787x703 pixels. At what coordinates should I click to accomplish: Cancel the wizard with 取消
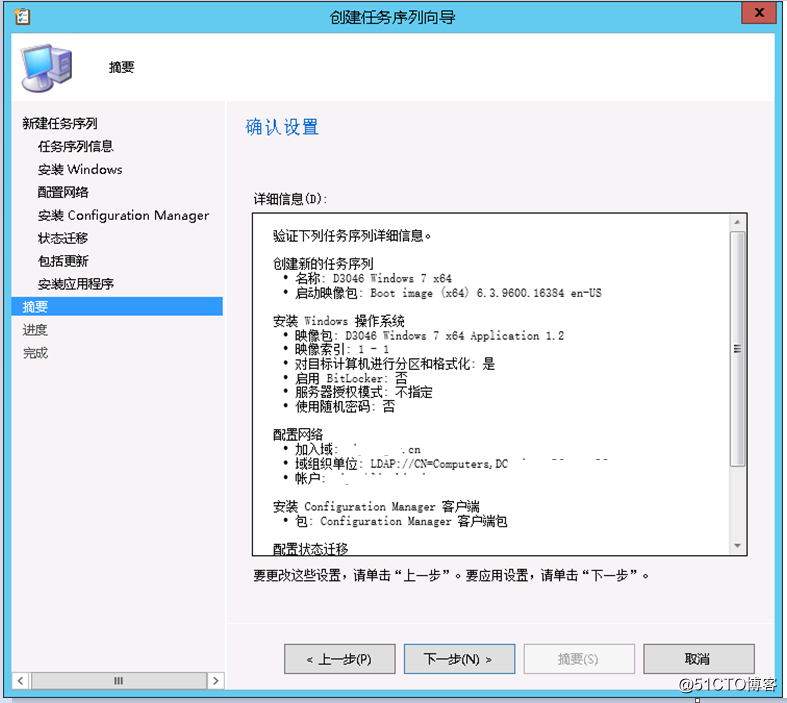(699, 659)
